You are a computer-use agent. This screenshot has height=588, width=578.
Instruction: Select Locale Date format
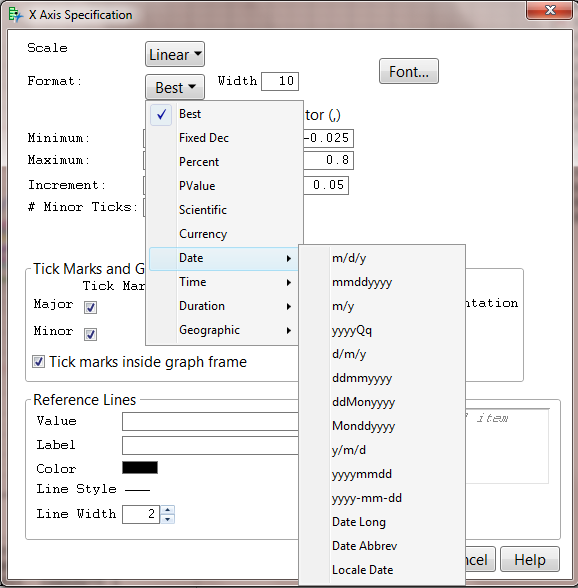tap(382, 570)
